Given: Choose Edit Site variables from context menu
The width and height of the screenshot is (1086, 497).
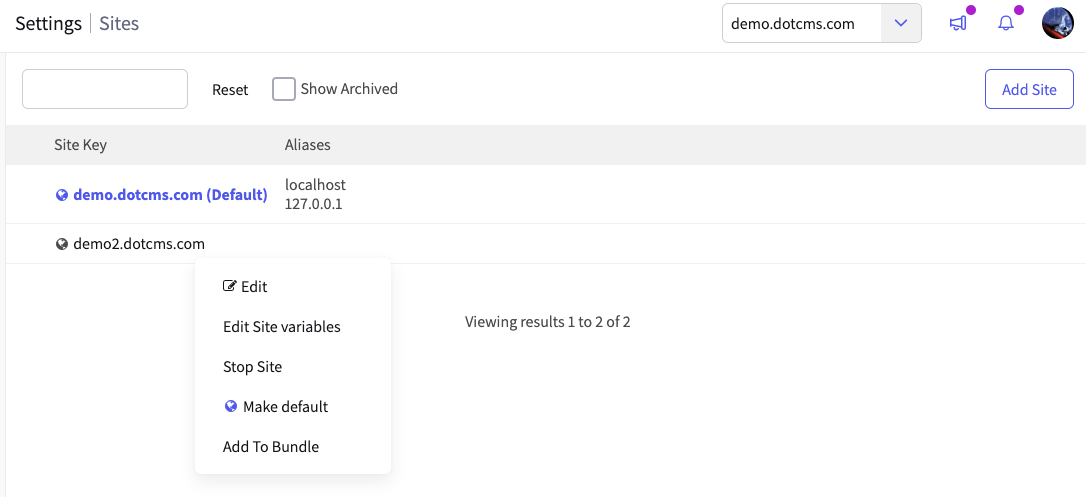Looking at the screenshot, I should pos(282,327).
